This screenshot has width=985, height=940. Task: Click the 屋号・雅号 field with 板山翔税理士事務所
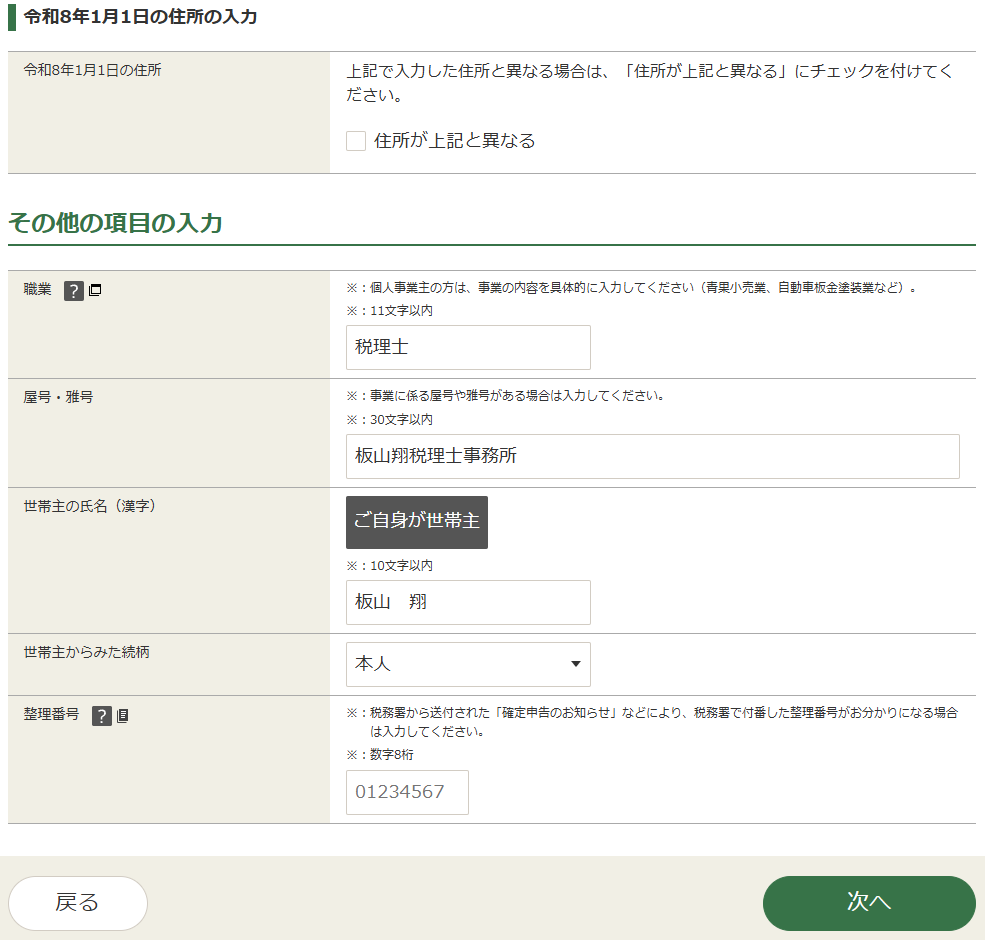(652, 456)
